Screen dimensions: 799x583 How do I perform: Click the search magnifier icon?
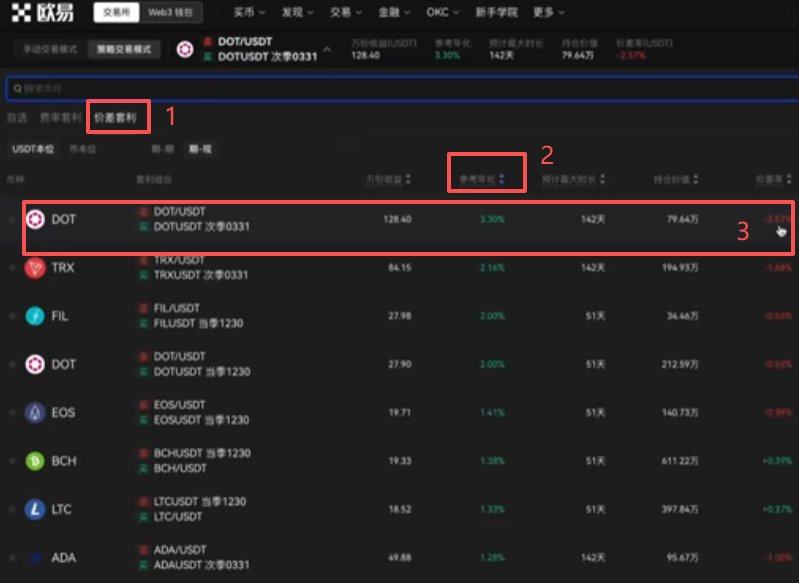click(17, 89)
